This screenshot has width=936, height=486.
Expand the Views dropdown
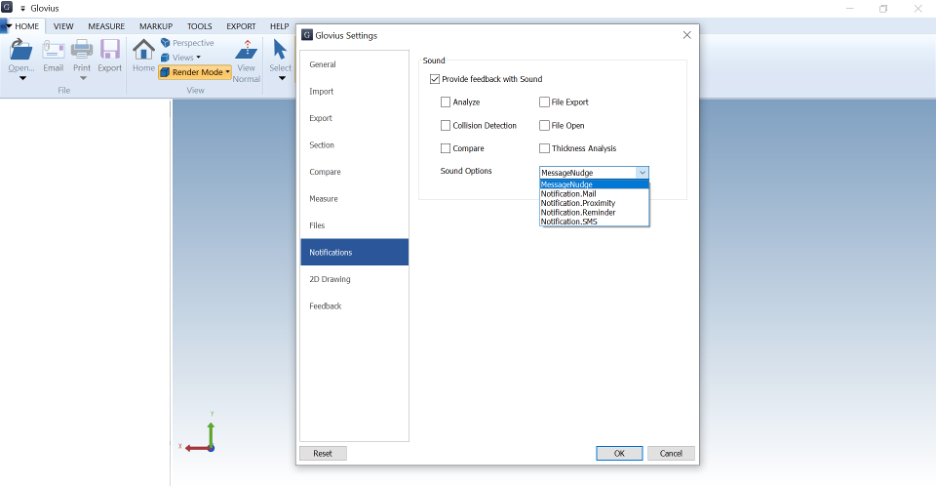[198, 57]
